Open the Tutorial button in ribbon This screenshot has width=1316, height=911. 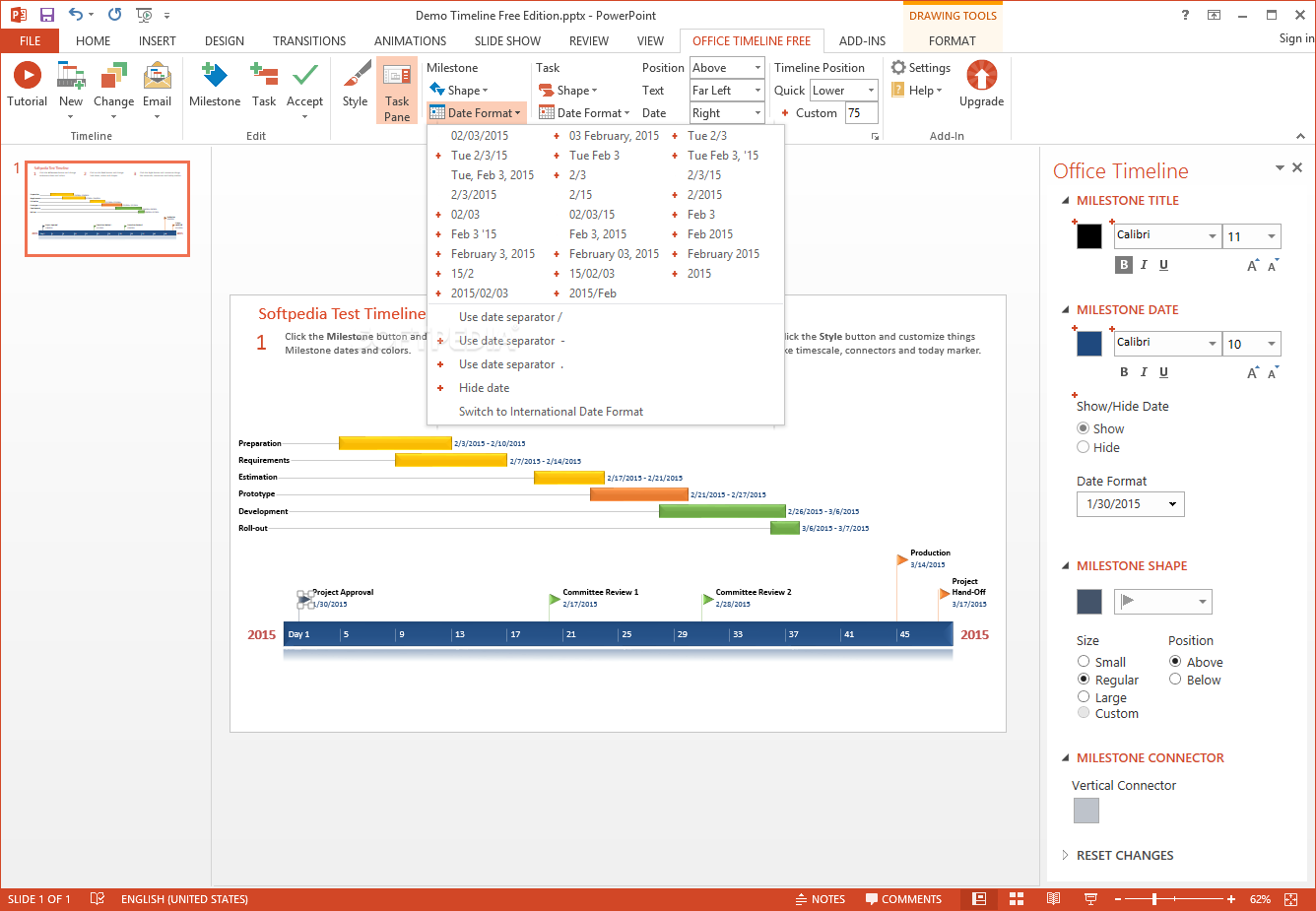pyautogui.click(x=27, y=84)
